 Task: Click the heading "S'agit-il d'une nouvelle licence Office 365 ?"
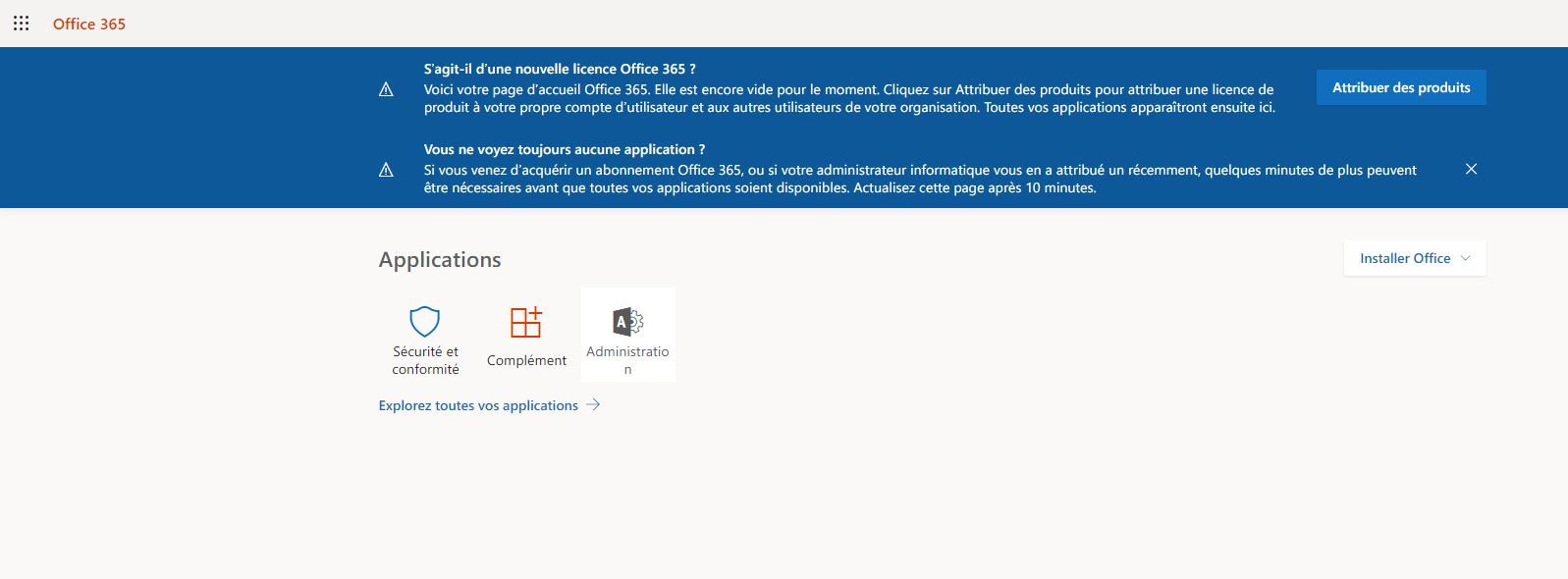pos(560,69)
